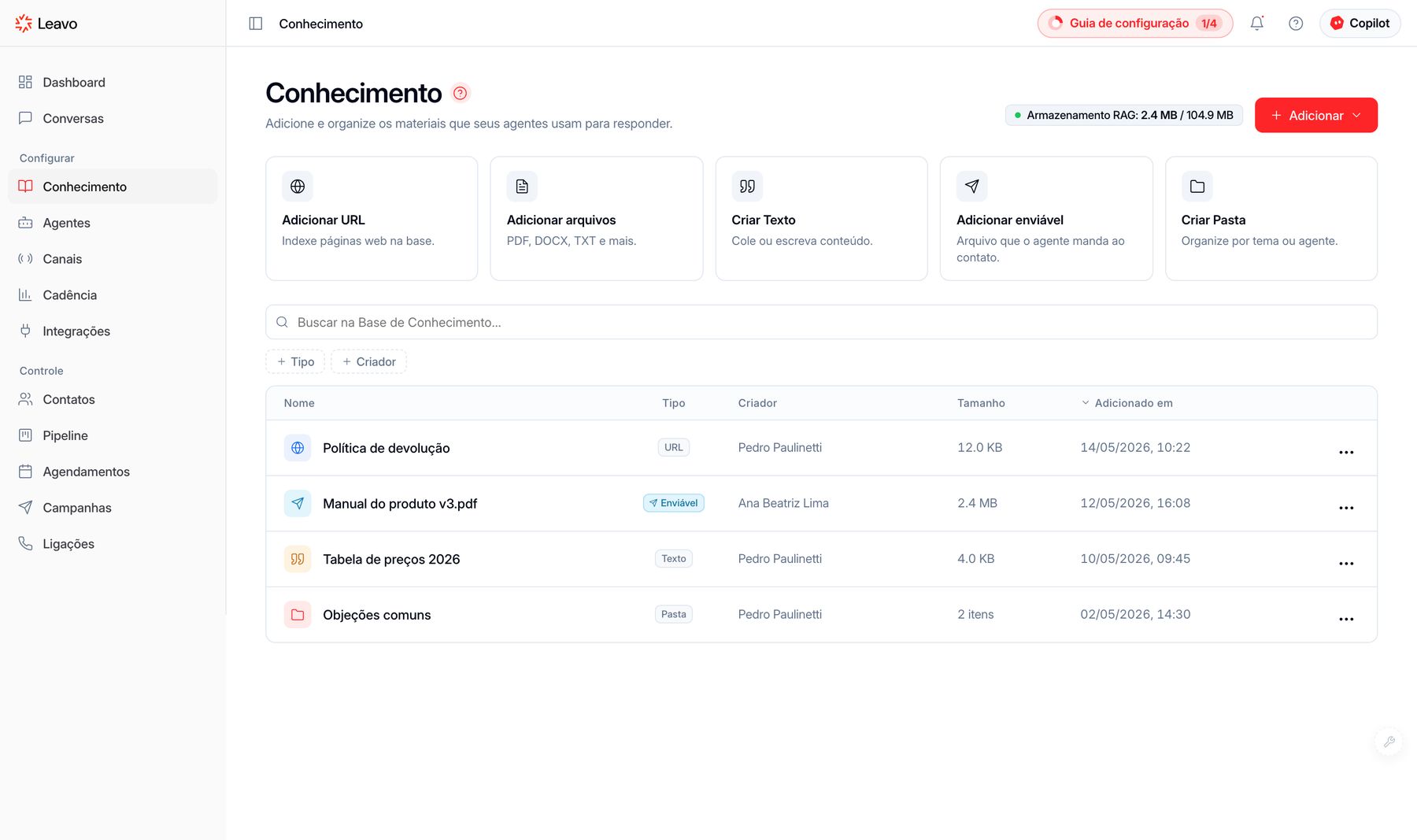Click the quote icon of Tabela de preços 2026
Screen dimensions: 1417x840
pos(298,559)
